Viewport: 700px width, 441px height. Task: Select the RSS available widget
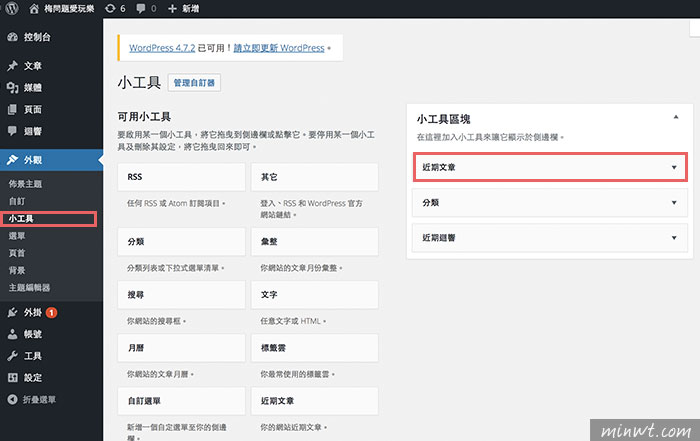pos(181,177)
